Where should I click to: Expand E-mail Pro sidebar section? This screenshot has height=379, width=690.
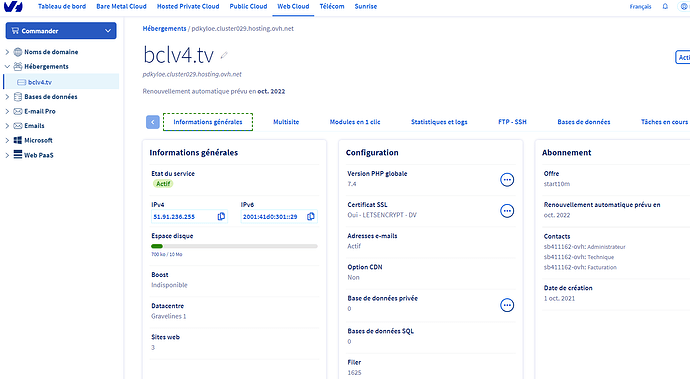pos(7,111)
